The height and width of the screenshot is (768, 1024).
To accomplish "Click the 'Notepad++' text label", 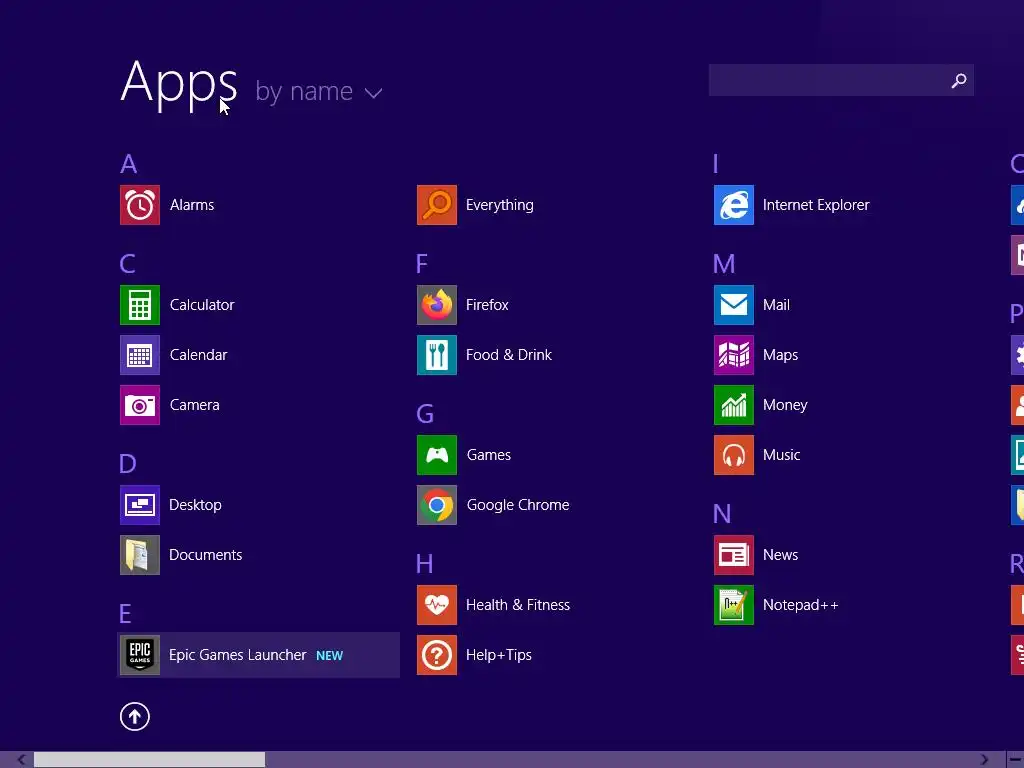I will tap(801, 605).
